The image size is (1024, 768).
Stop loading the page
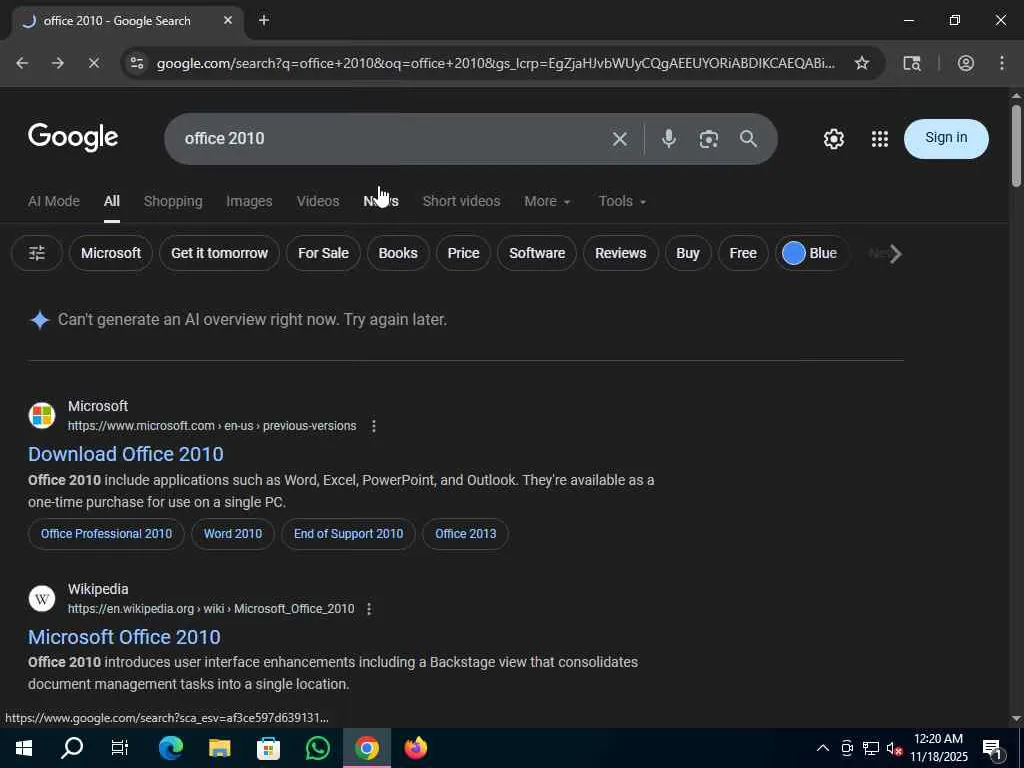pos(93,63)
